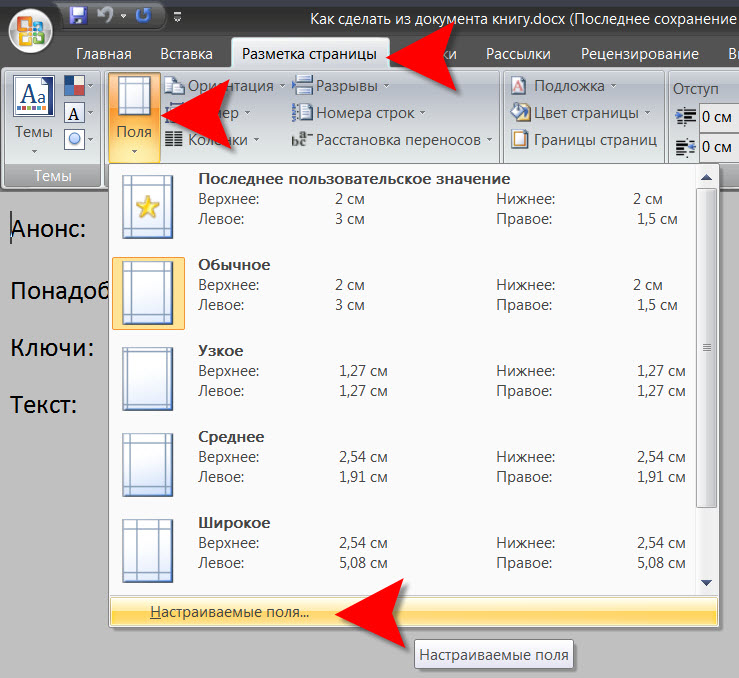Click the margins list scrollbar thumb
The width and height of the screenshot is (739, 678).
(706, 348)
